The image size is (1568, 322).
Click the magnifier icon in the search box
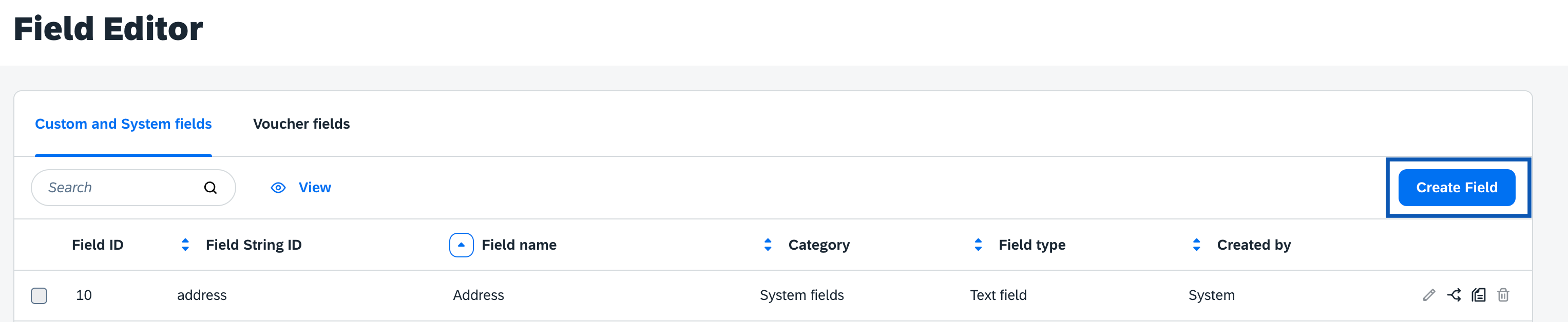(210, 188)
